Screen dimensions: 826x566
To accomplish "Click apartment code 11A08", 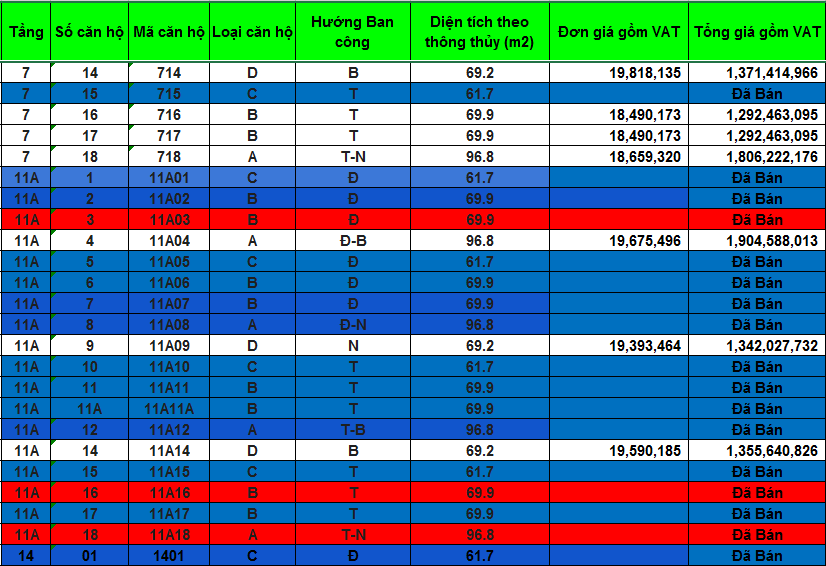I will coord(169,325).
